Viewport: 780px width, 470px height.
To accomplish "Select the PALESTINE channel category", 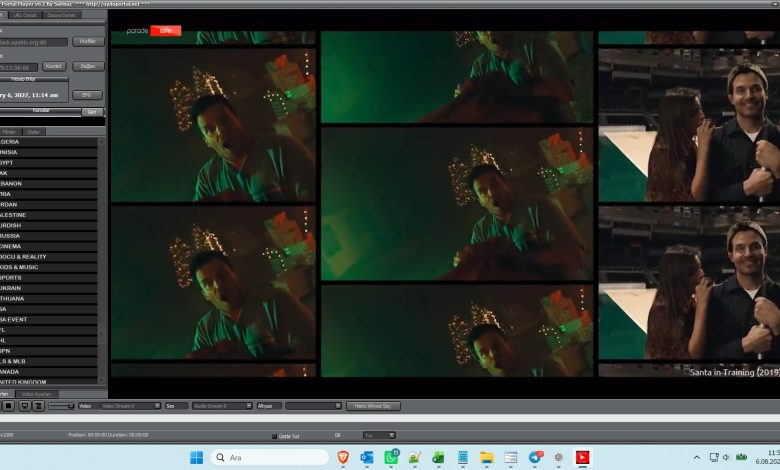I will (48, 215).
